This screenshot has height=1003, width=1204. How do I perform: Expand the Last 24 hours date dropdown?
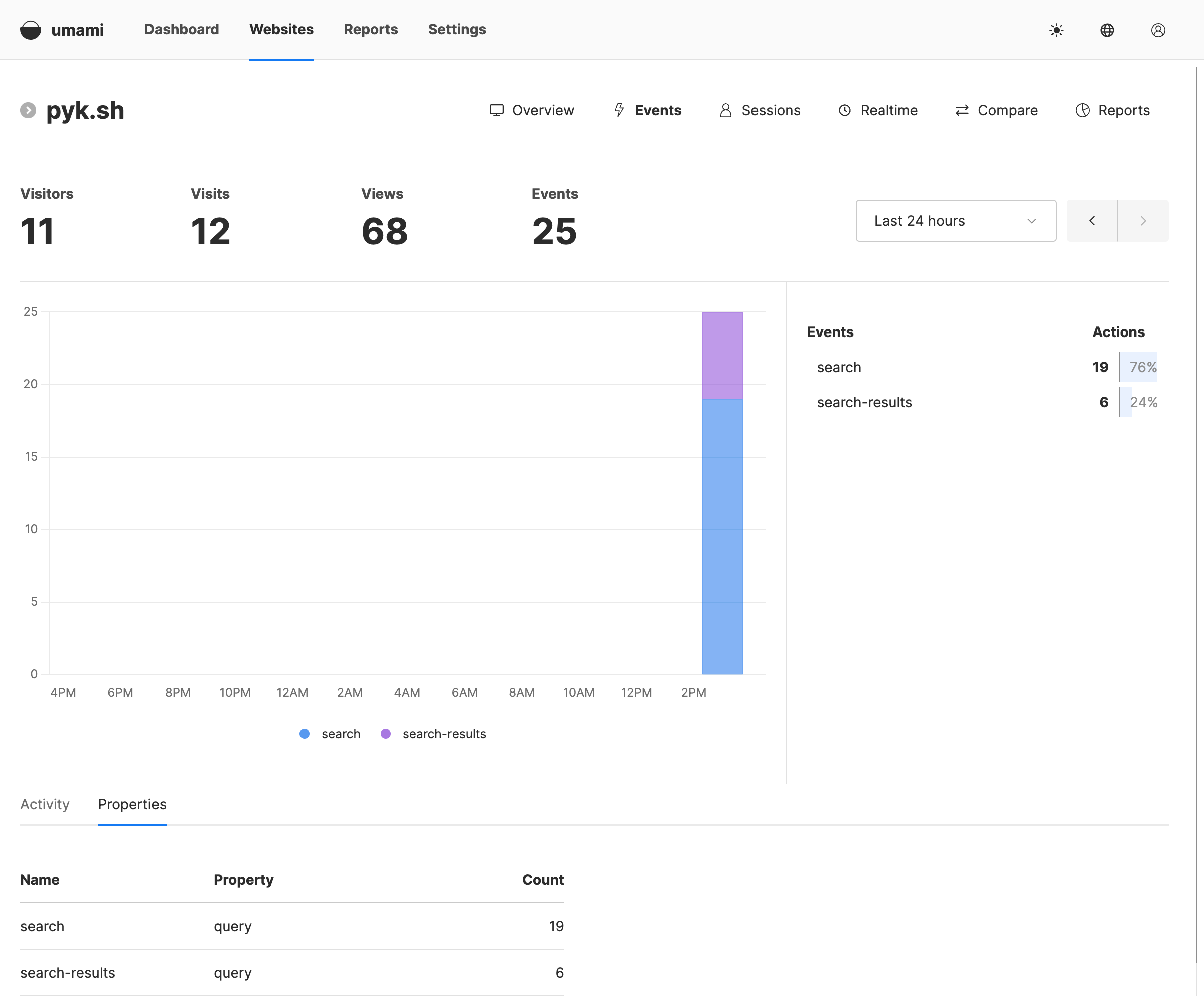click(x=955, y=221)
